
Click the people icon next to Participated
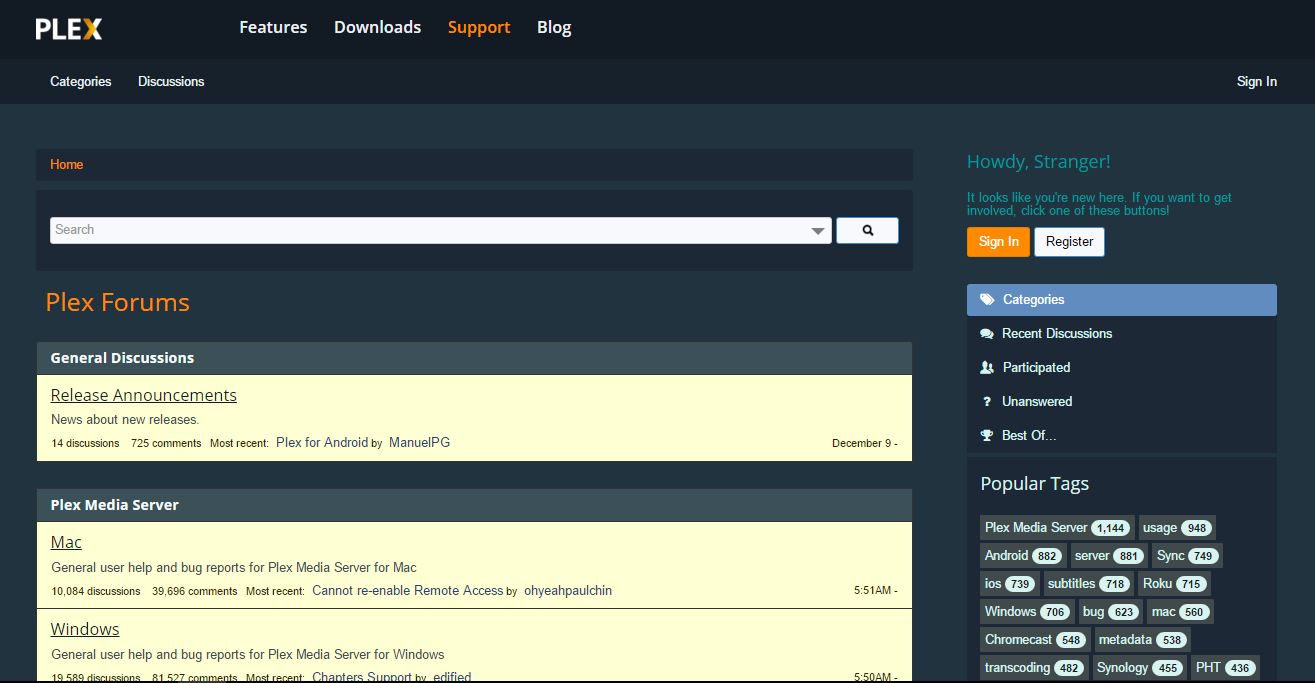click(x=986, y=367)
